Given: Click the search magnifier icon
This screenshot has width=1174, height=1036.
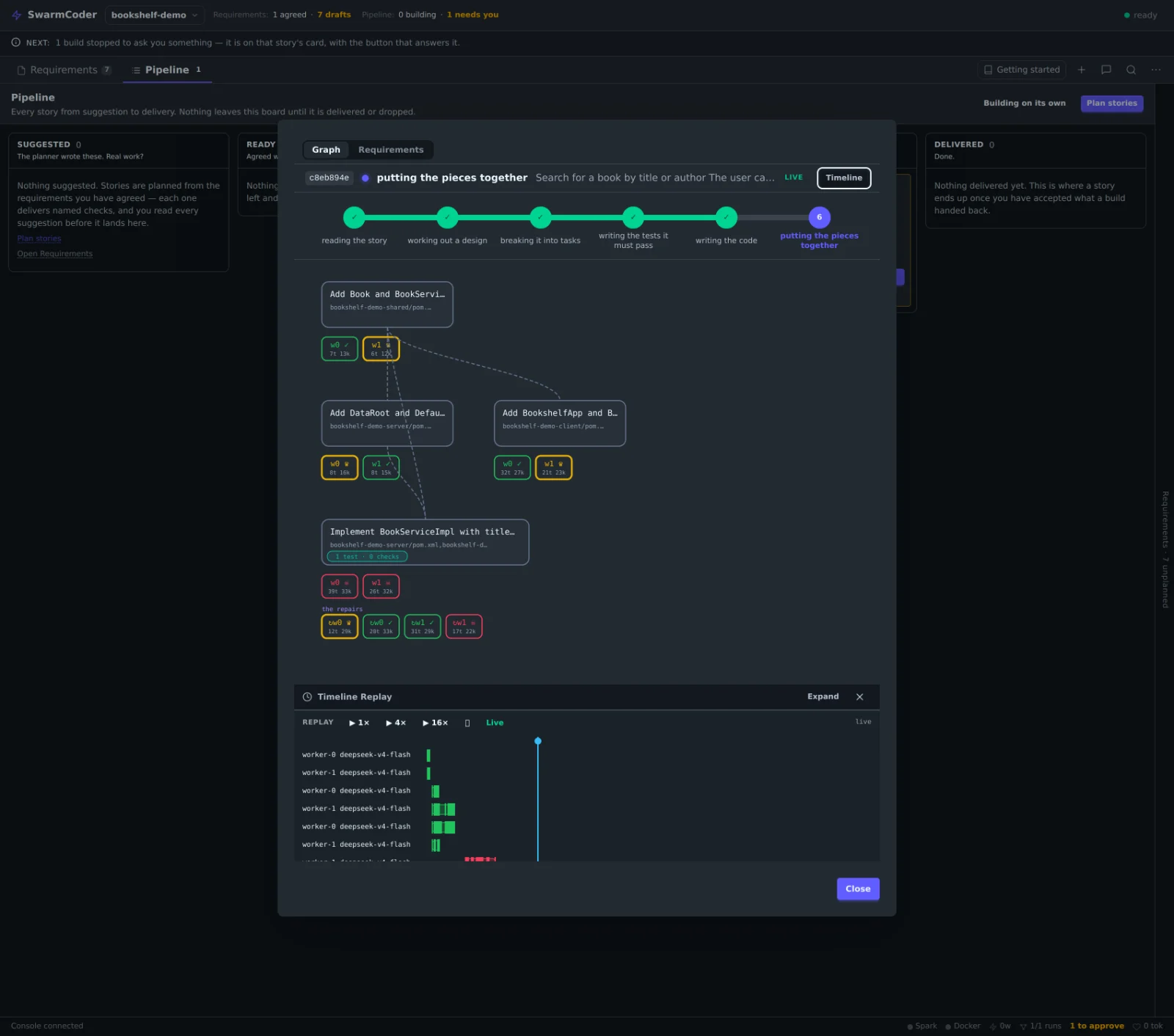Looking at the screenshot, I should tap(1131, 70).
